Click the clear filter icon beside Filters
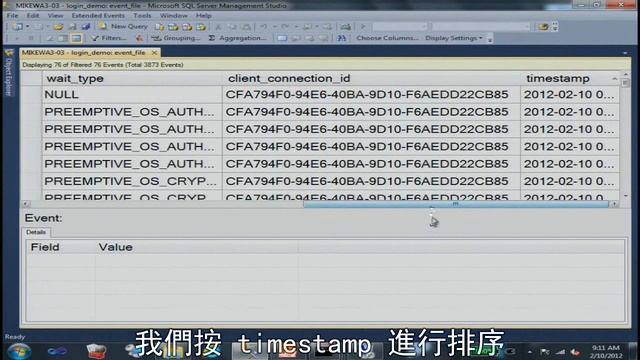Image resolution: width=640 pixels, height=360 pixels. [x=139, y=38]
